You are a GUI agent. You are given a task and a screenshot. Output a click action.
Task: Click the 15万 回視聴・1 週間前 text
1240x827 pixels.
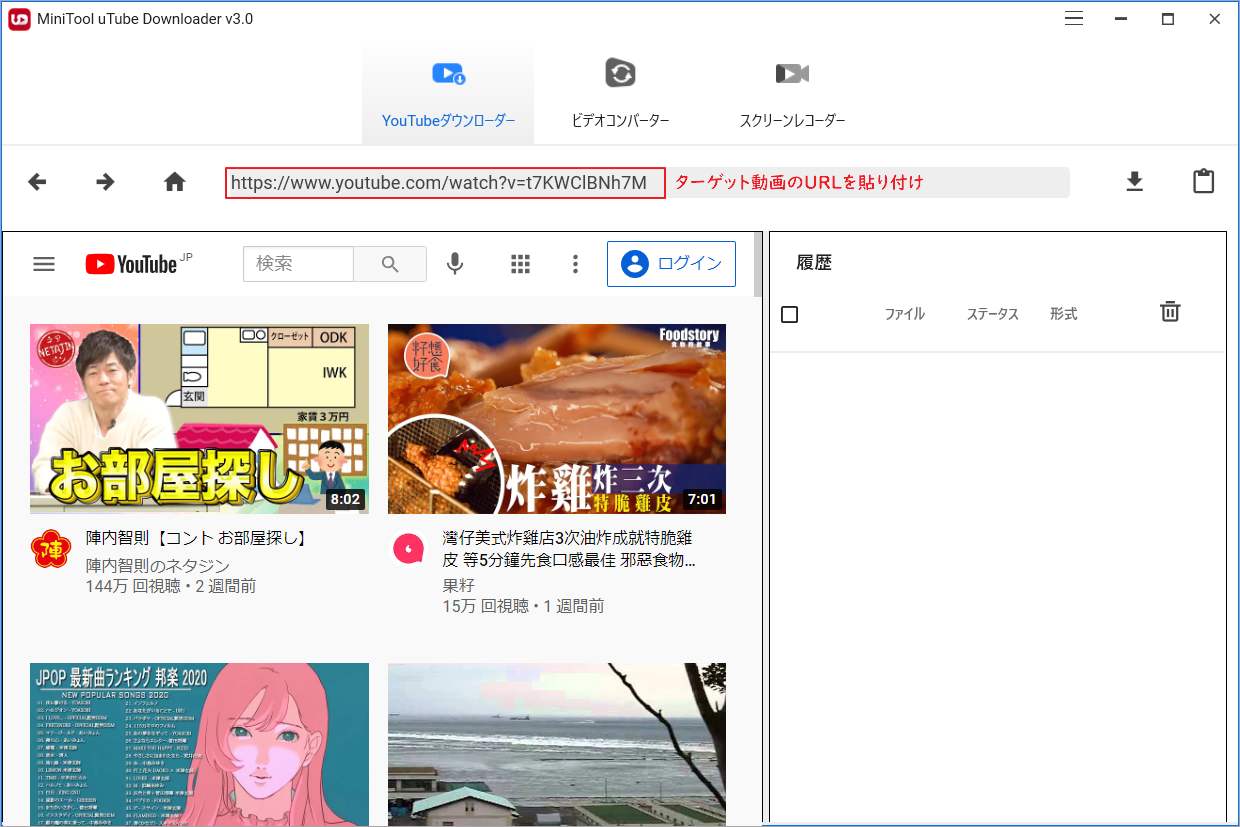[x=523, y=606]
